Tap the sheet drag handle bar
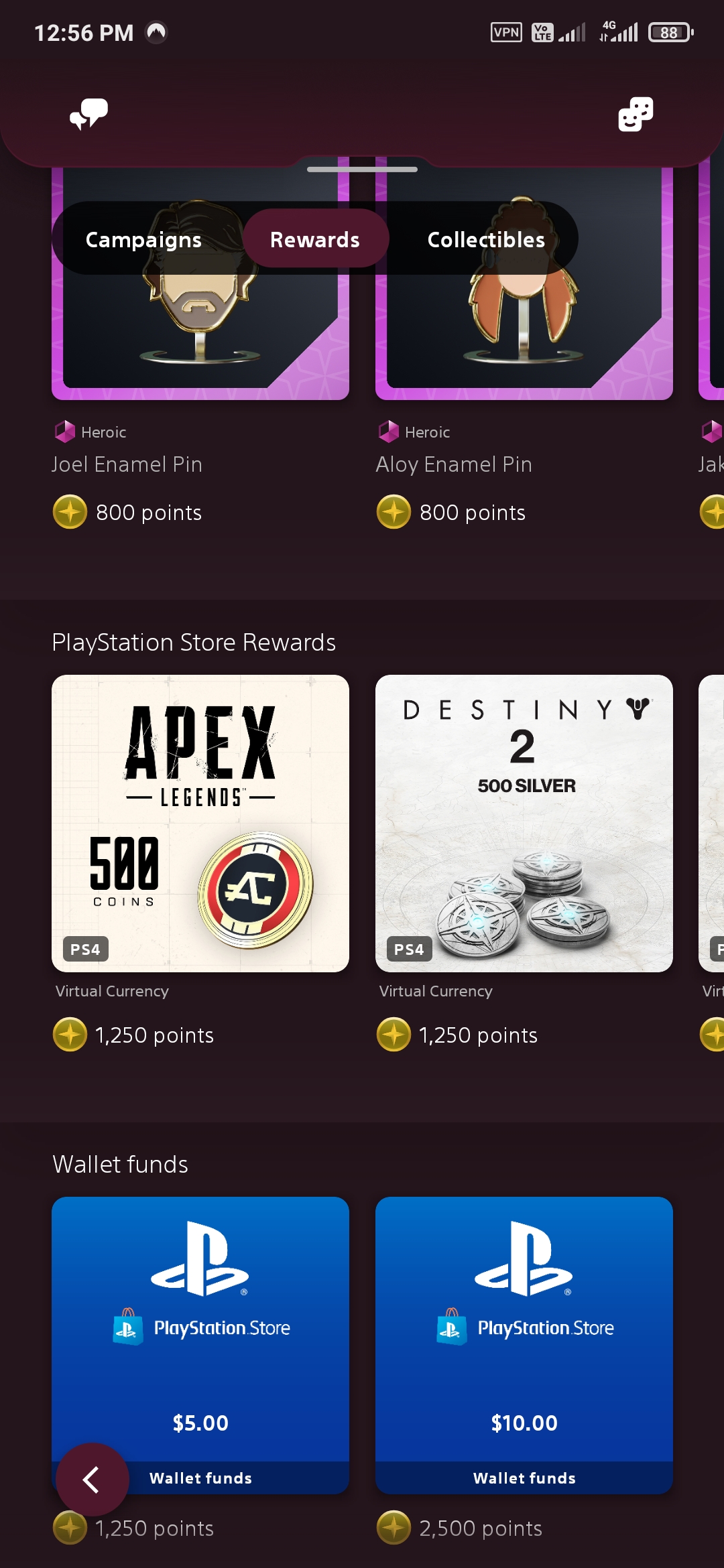724x1568 pixels. (362, 170)
